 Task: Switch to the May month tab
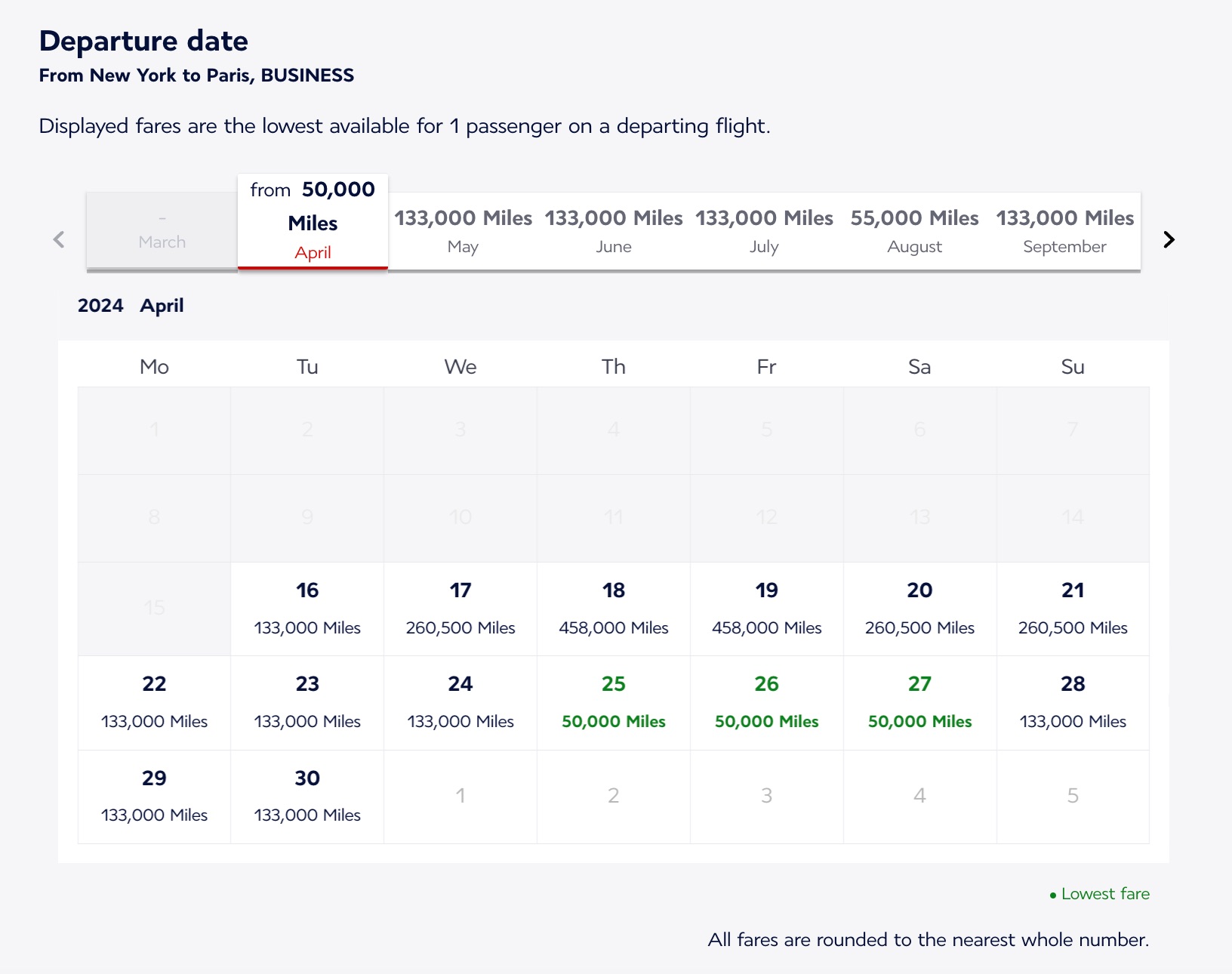(x=463, y=230)
